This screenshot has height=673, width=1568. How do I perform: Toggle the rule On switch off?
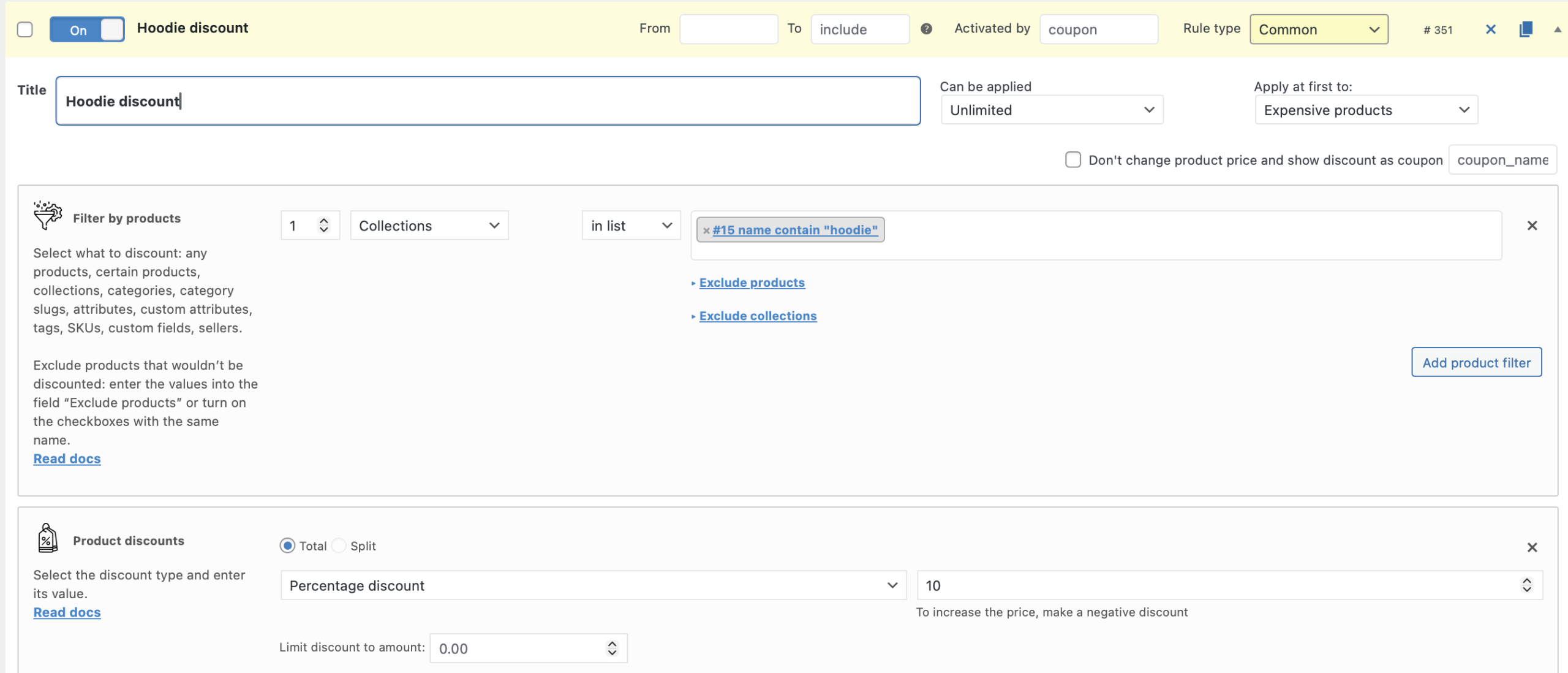(87, 29)
